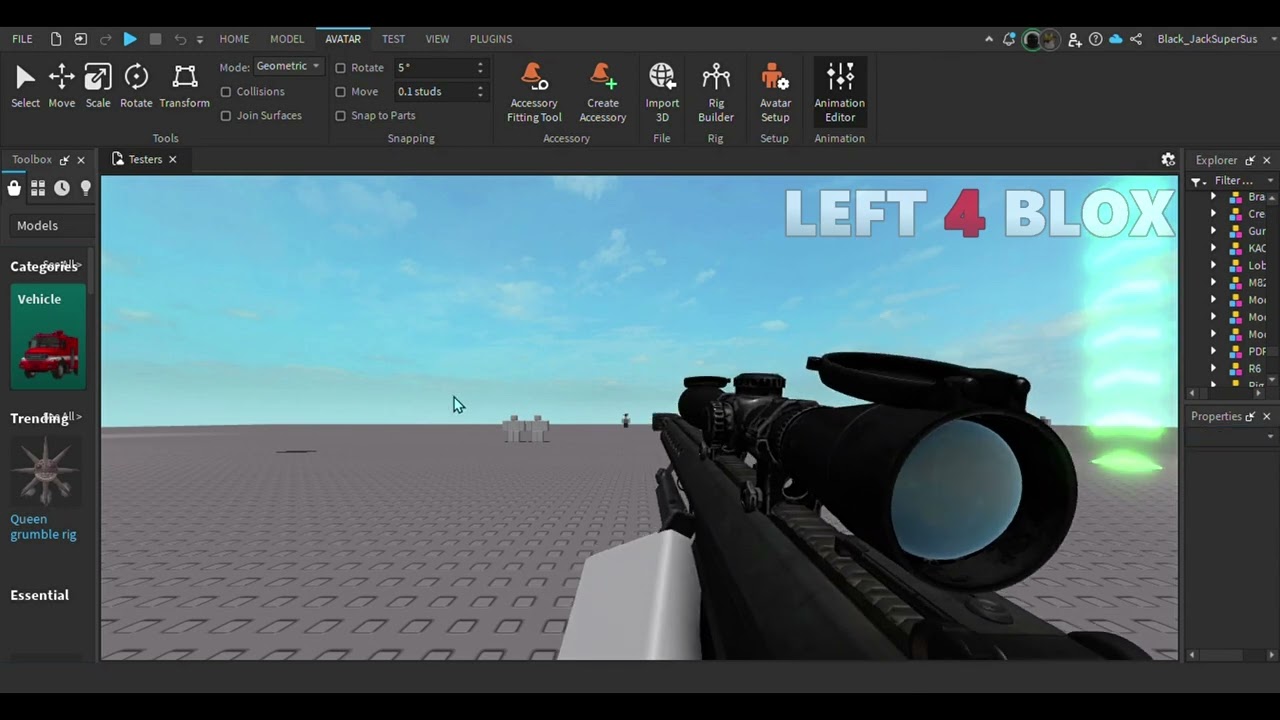Expand the R6 item in Explorer
Viewport: 1280px width, 720px height.
coord(1214,369)
